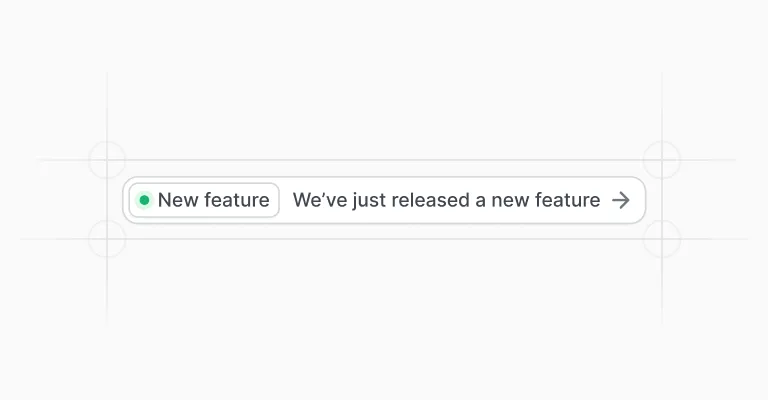768x400 pixels.
Task: Click the upper-left guide circle
Action: click(x=107, y=160)
